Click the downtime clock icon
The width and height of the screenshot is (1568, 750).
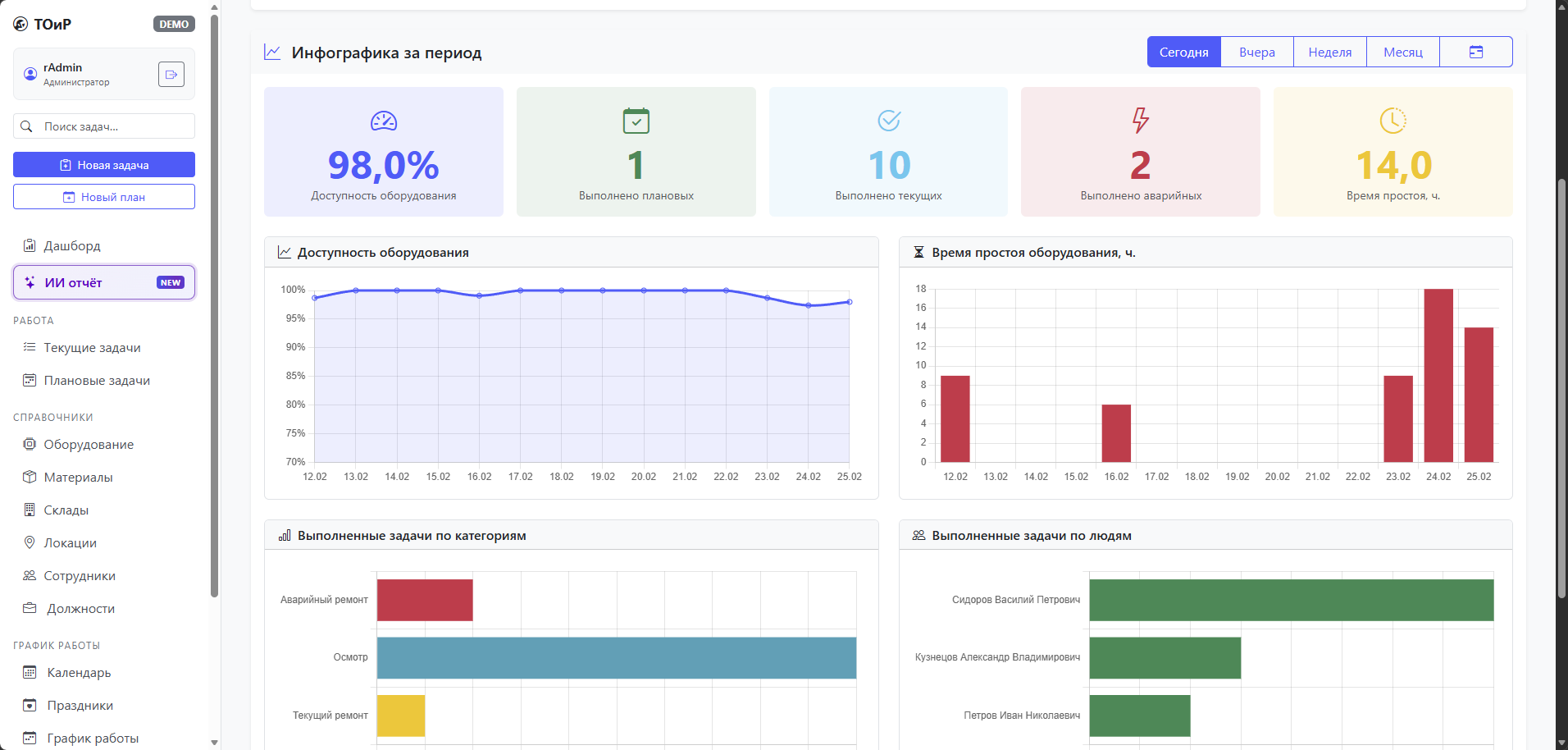point(1393,121)
